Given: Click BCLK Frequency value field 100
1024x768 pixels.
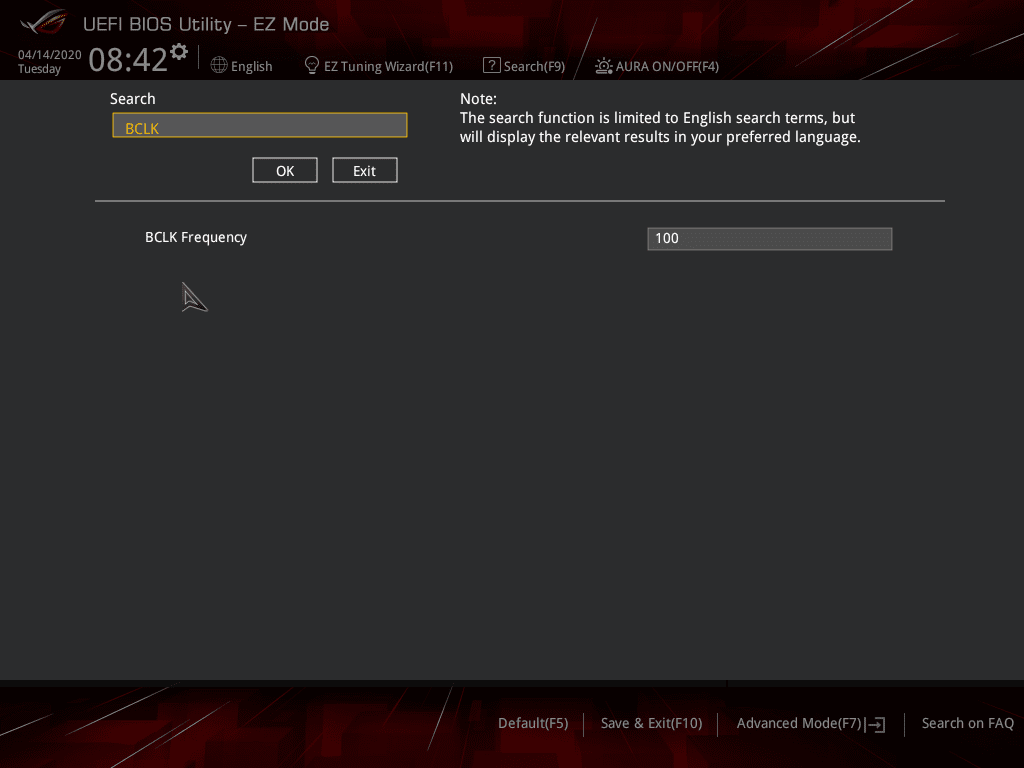Looking at the screenshot, I should click(x=769, y=238).
